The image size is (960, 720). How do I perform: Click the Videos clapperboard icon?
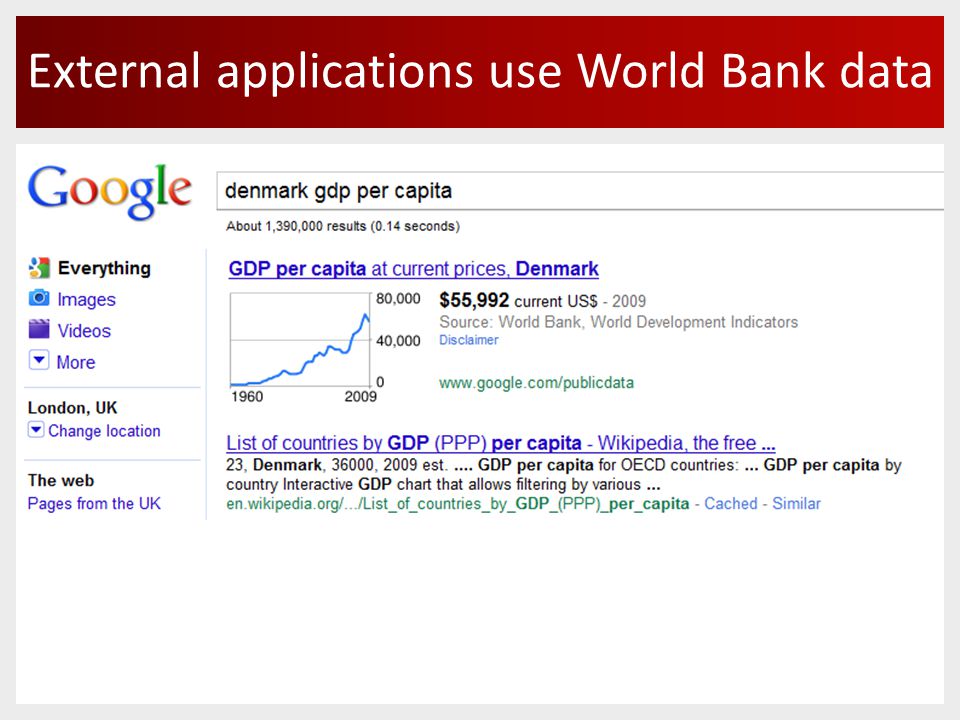point(39,329)
